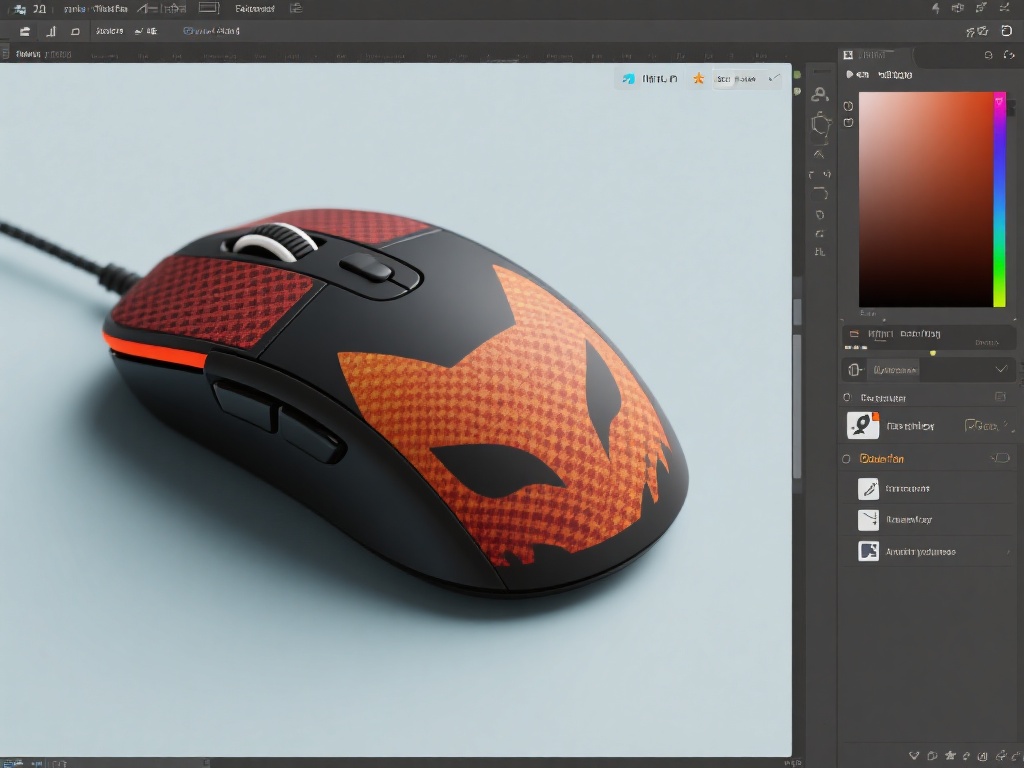
Task: Click the orange star icon above canvas
Action: [x=698, y=78]
